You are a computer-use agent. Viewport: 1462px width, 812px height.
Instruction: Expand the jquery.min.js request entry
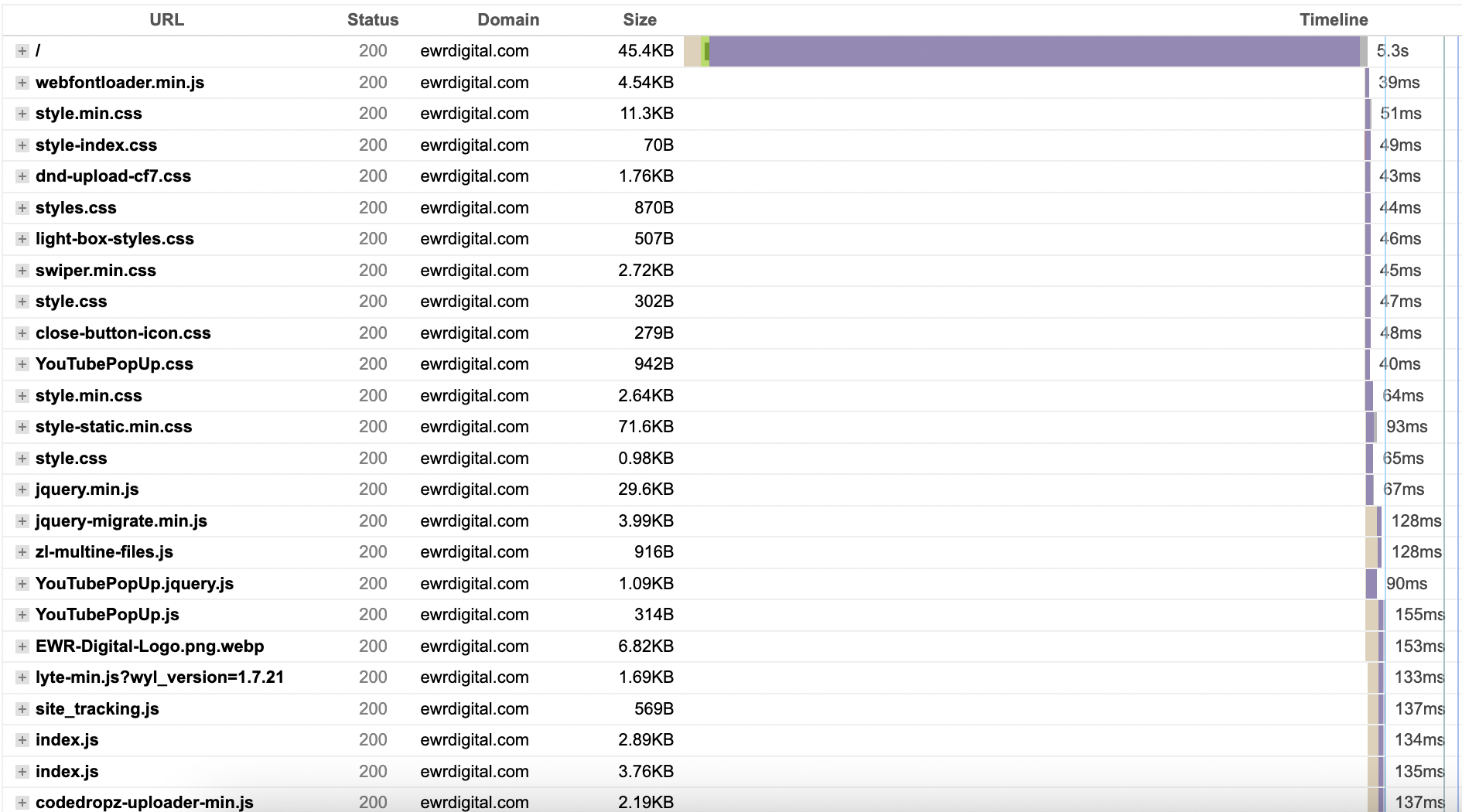[22, 490]
